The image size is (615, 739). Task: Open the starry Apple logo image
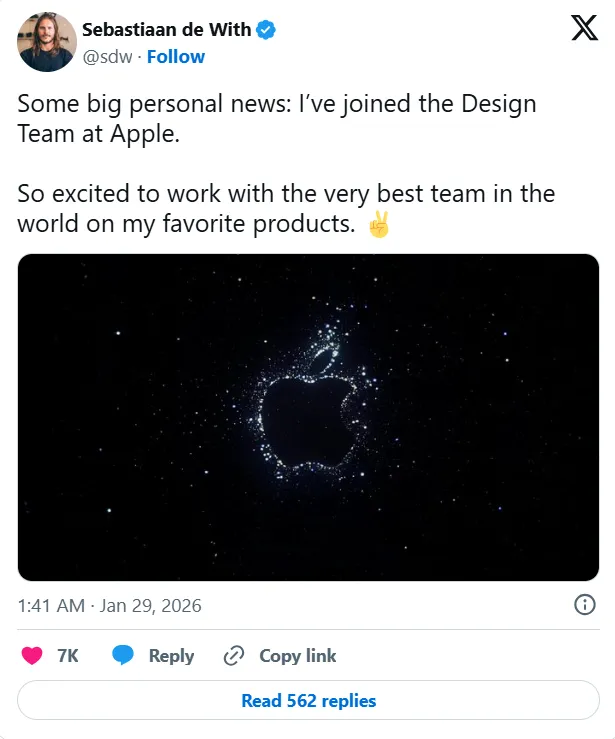pyautogui.click(x=308, y=418)
